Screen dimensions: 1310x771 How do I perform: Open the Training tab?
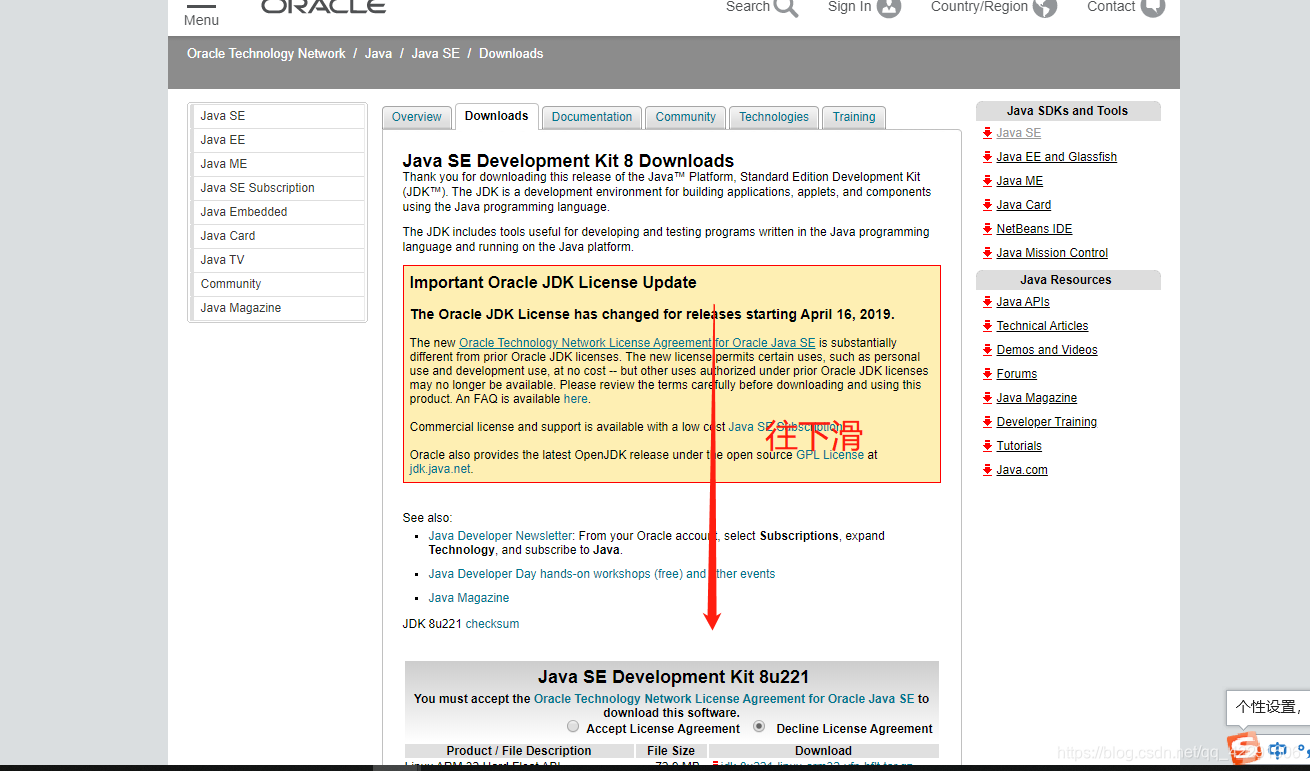(x=854, y=117)
